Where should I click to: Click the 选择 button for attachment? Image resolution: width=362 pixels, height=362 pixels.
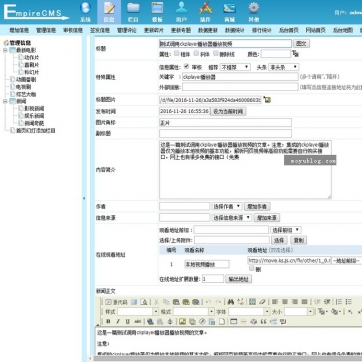click(x=279, y=240)
